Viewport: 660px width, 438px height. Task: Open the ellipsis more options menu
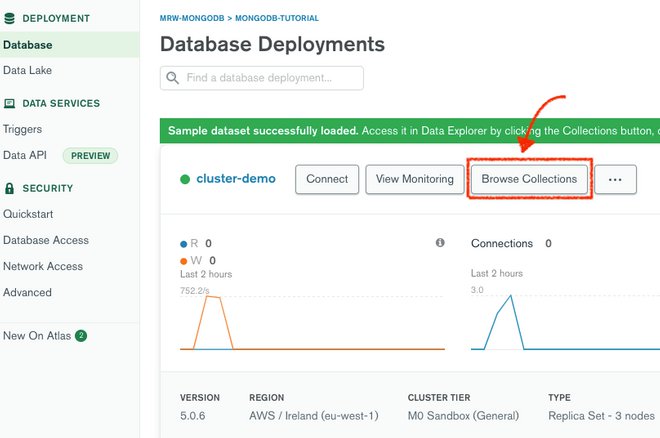[x=615, y=180]
